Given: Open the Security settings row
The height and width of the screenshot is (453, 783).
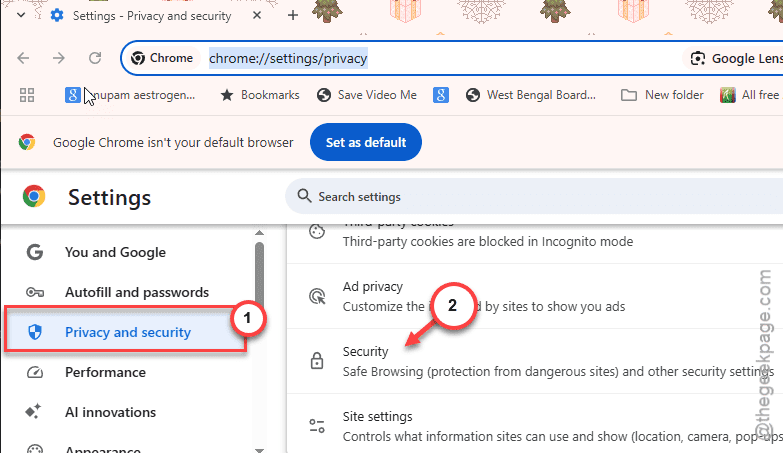Looking at the screenshot, I should click(535, 361).
